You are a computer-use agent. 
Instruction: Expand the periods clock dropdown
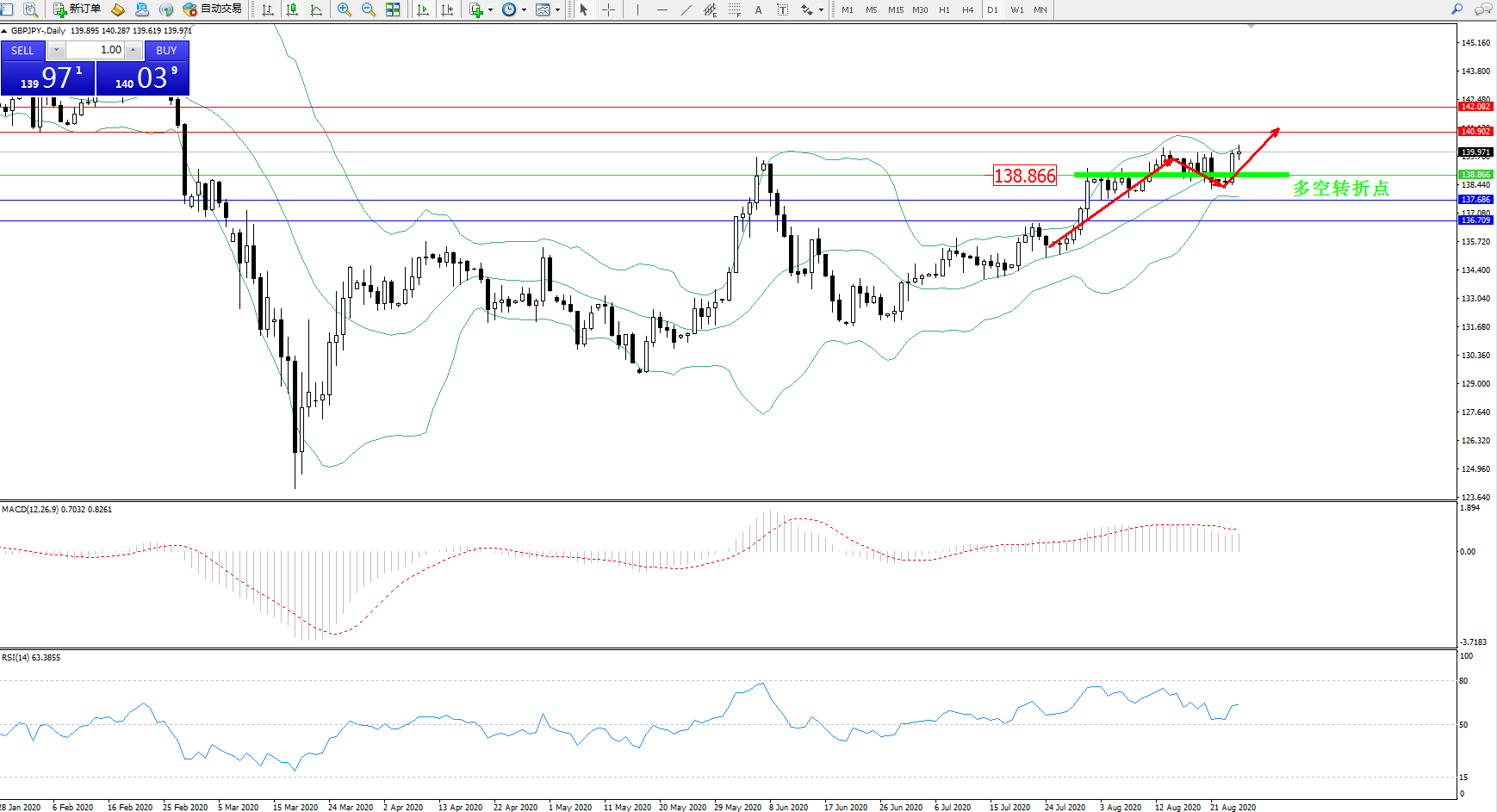[524, 10]
